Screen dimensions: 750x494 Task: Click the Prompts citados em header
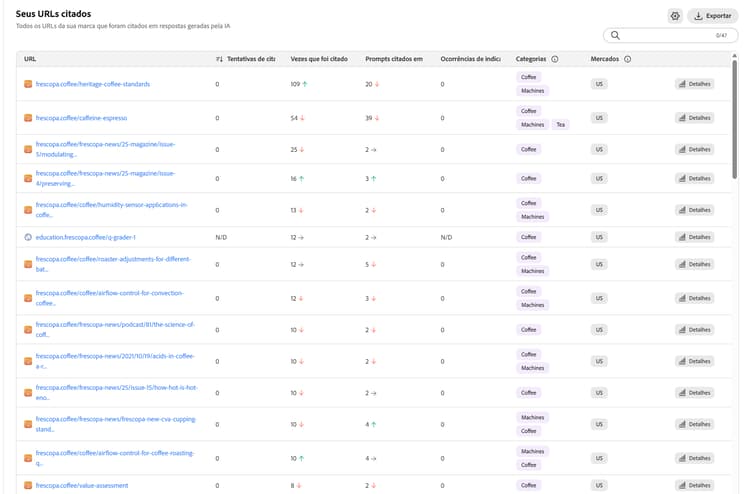[394, 59]
